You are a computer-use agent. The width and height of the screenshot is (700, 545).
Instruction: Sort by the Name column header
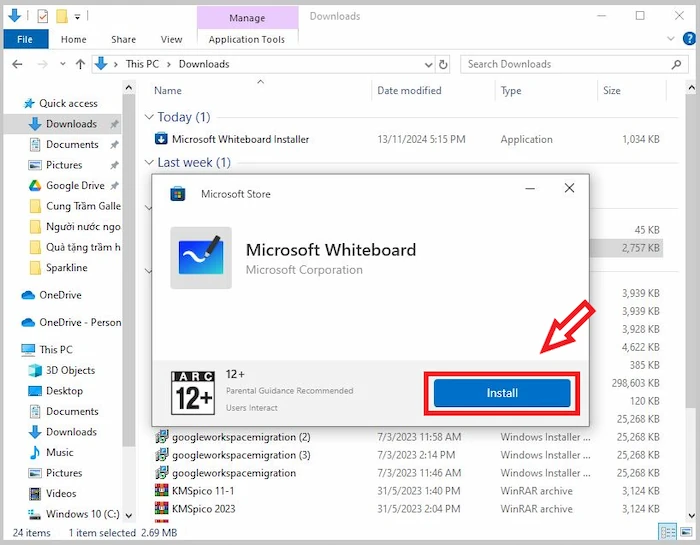[168, 91]
